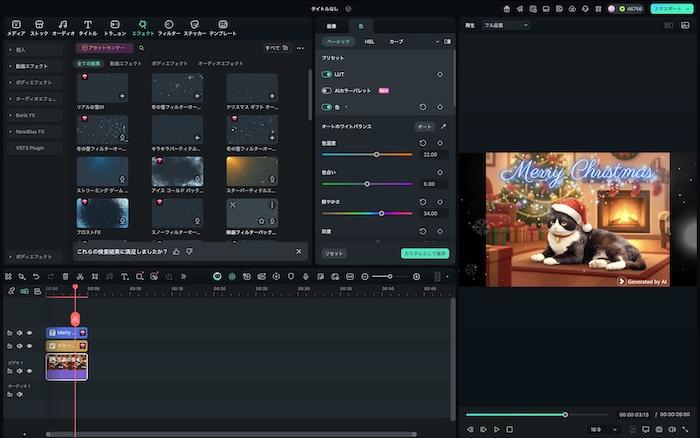Switch to the HSL tab

click(x=369, y=42)
